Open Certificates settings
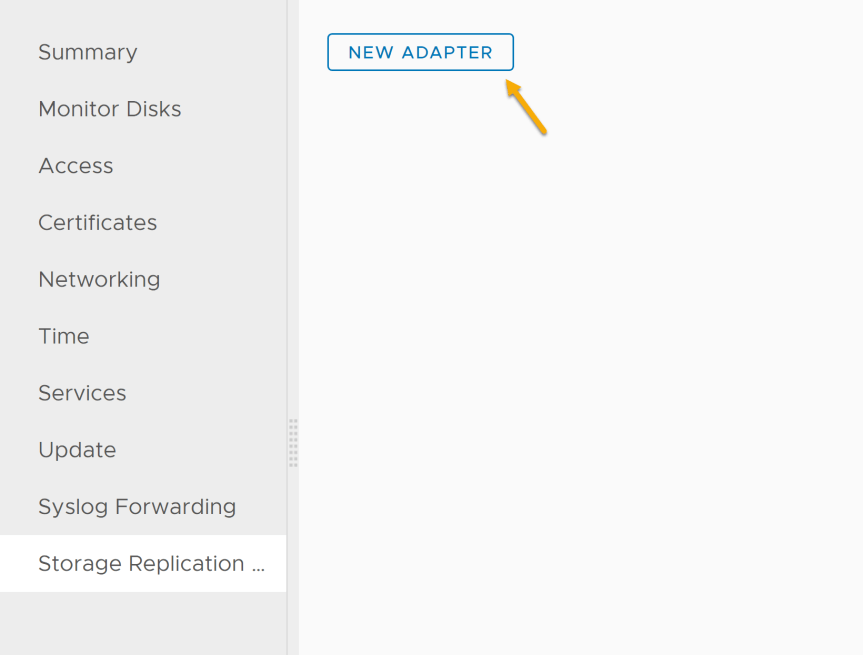Viewport: 863px width, 655px height. [x=97, y=222]
